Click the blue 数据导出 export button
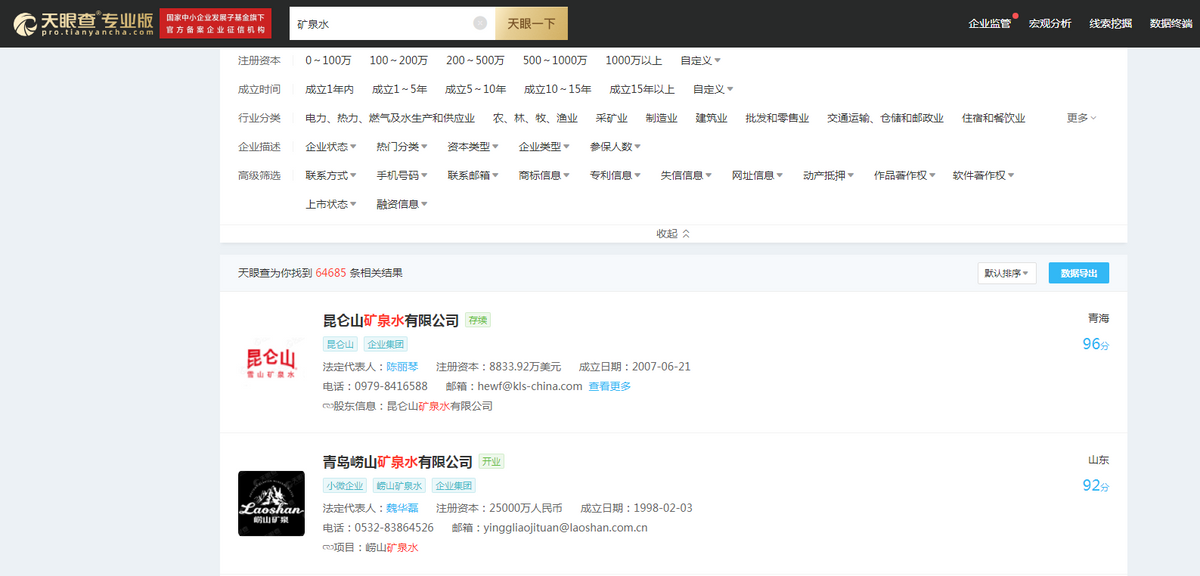Screen dimensions: 1200x576 1078,273
